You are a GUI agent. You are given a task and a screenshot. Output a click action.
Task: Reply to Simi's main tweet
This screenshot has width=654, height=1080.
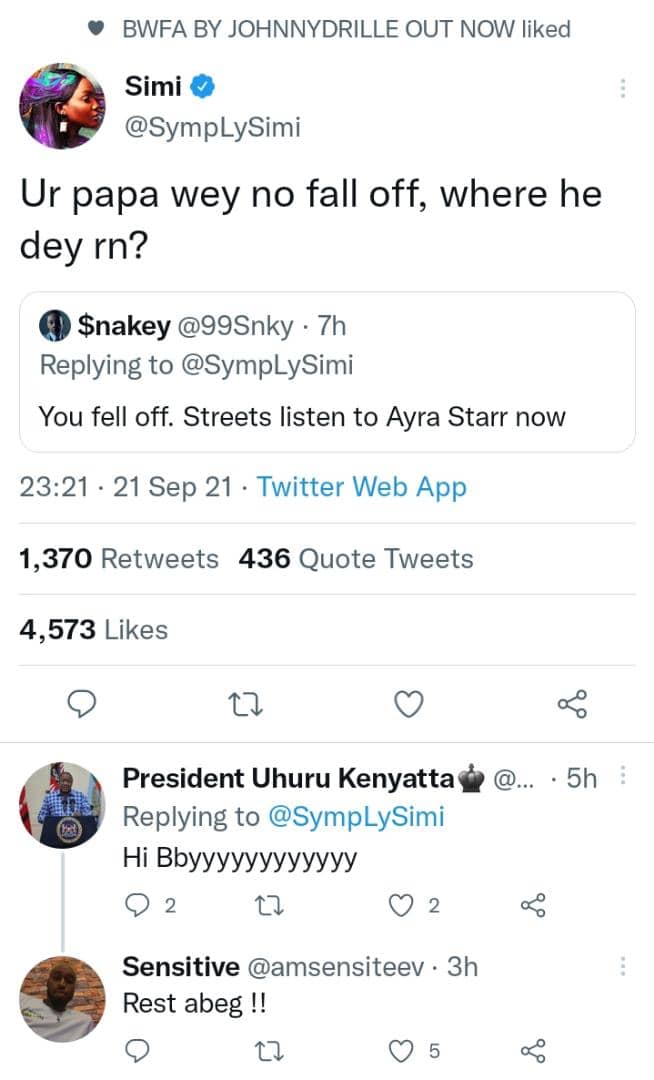79,707
